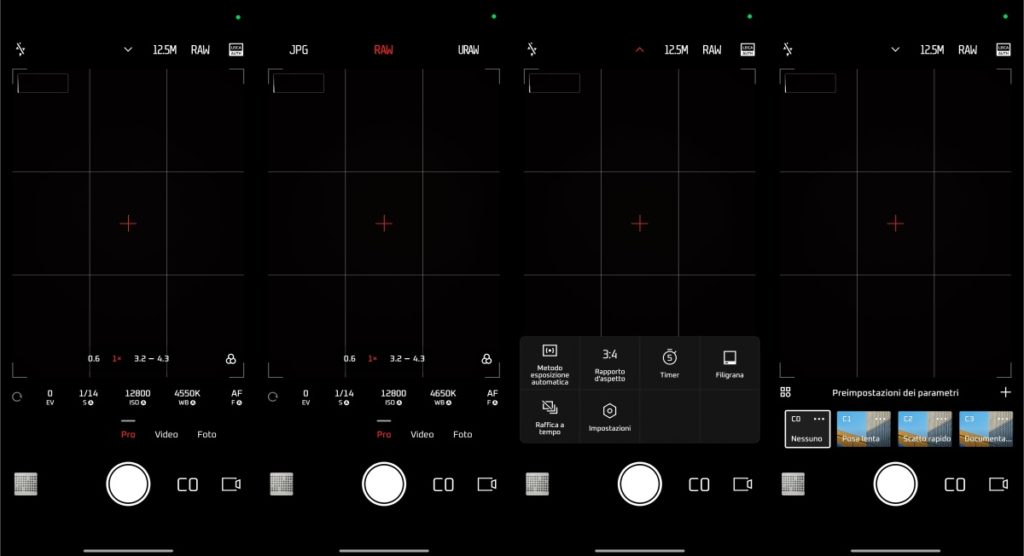Tap 12.5M resolution in the 4550K screen
The image size is (1024, 556).
[165, 50]
